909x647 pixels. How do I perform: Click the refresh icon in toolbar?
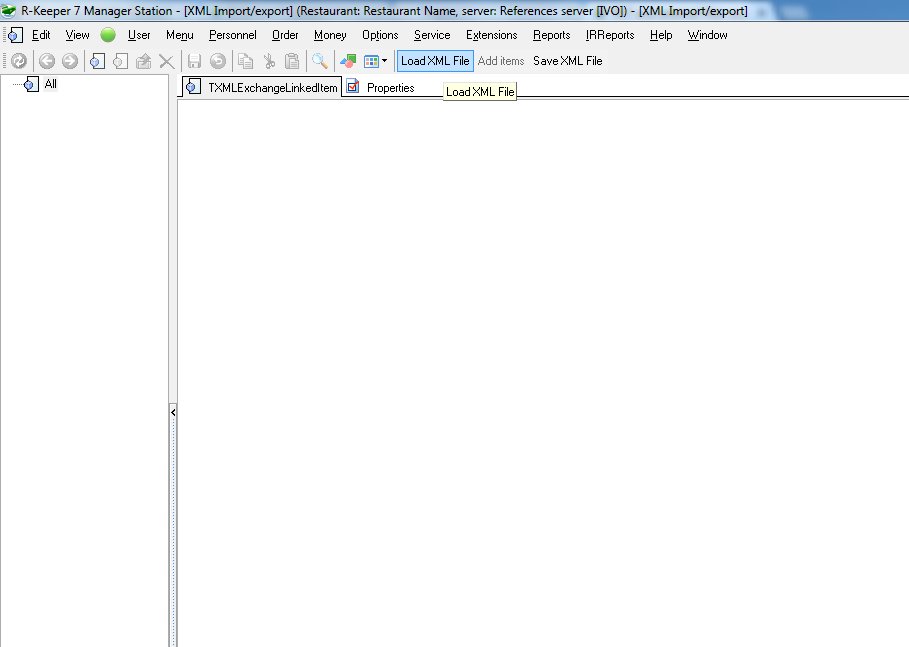click(x=19, y=61)
